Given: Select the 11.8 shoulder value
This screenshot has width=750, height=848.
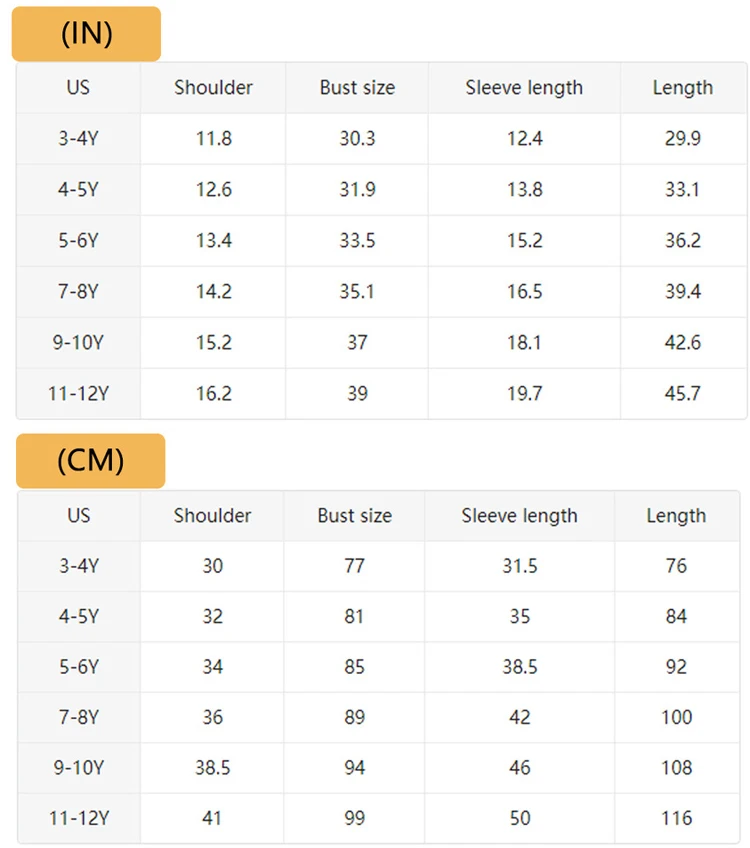Looking at the screenshot, I should (213, 139).
